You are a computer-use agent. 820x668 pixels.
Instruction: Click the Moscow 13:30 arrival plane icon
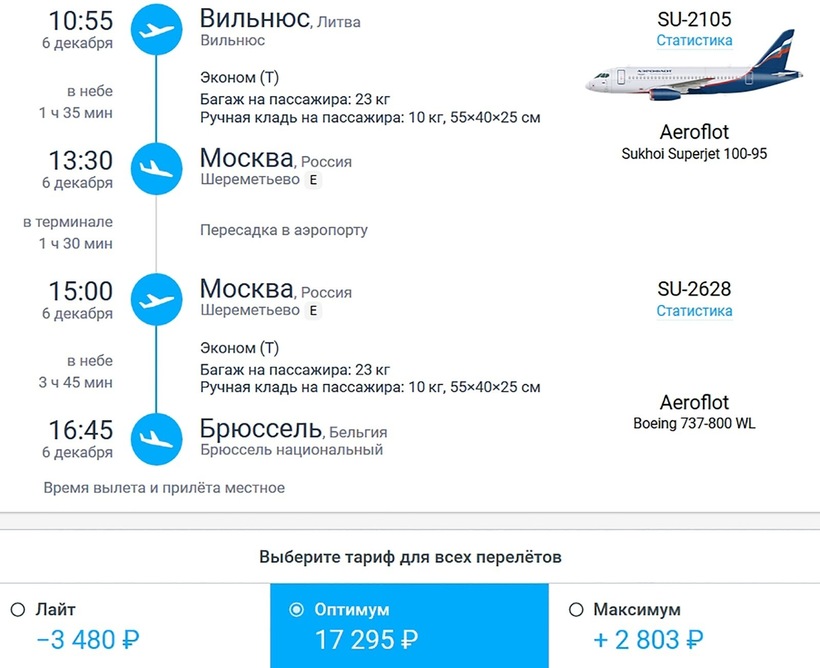point(157,167)
